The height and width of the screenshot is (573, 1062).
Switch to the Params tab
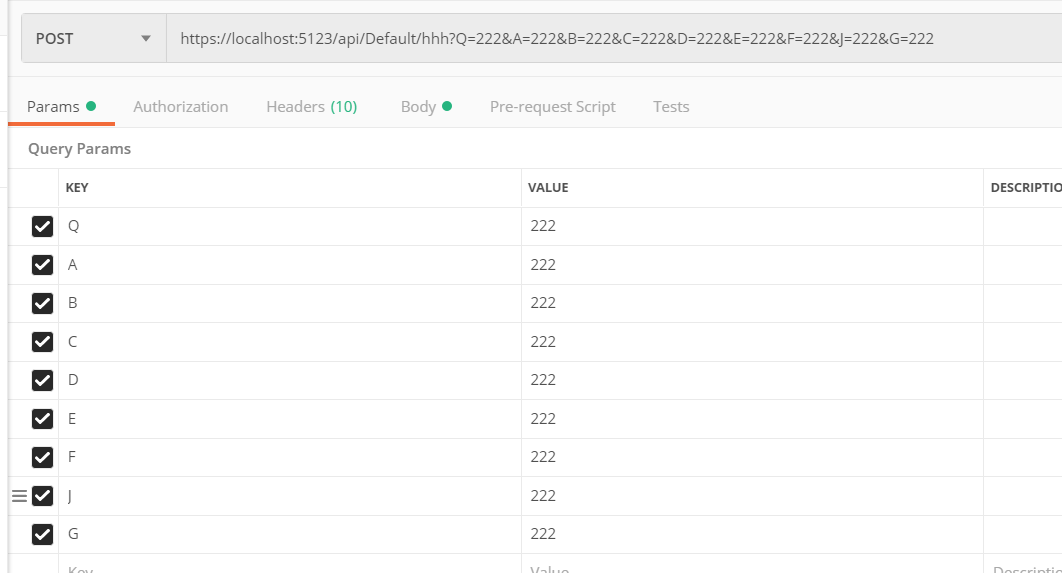click(61, 106)
